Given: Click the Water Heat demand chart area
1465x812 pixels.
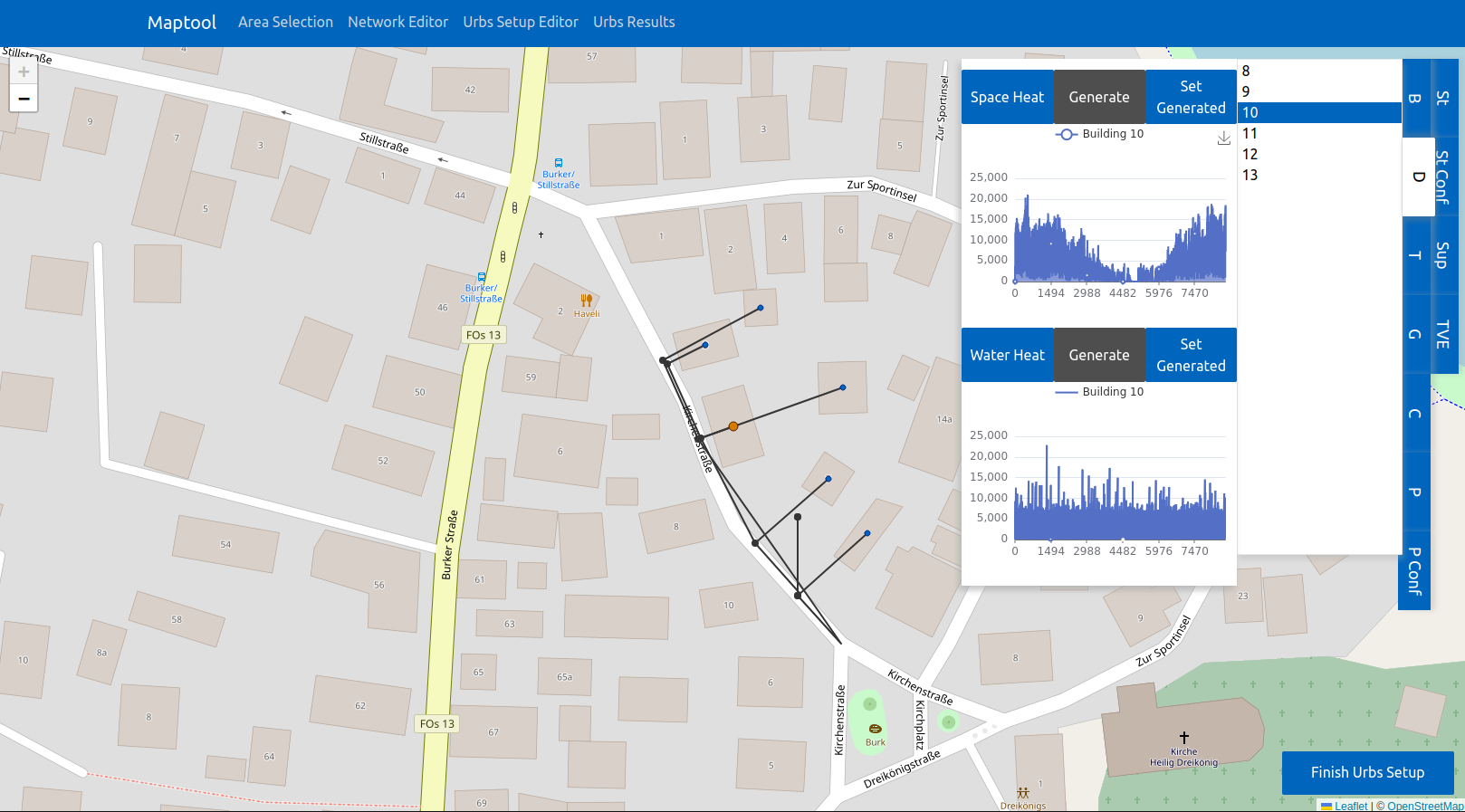Looking at the screenshot, I should tap(1120, 488).
